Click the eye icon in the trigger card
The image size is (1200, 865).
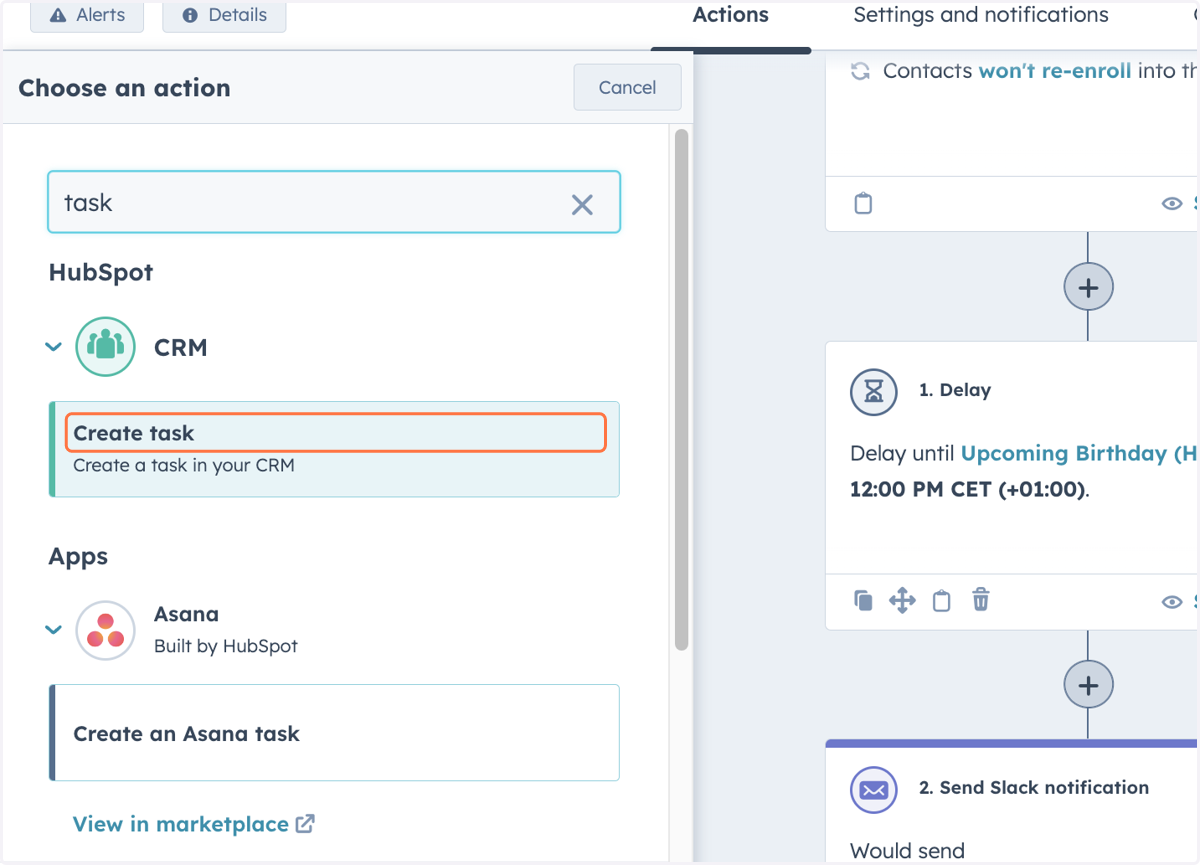(x=1172, y=204)
